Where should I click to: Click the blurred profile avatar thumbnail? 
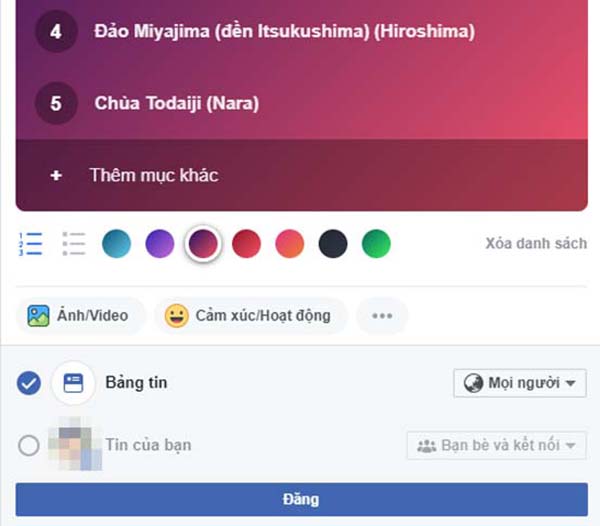[75, 444]
